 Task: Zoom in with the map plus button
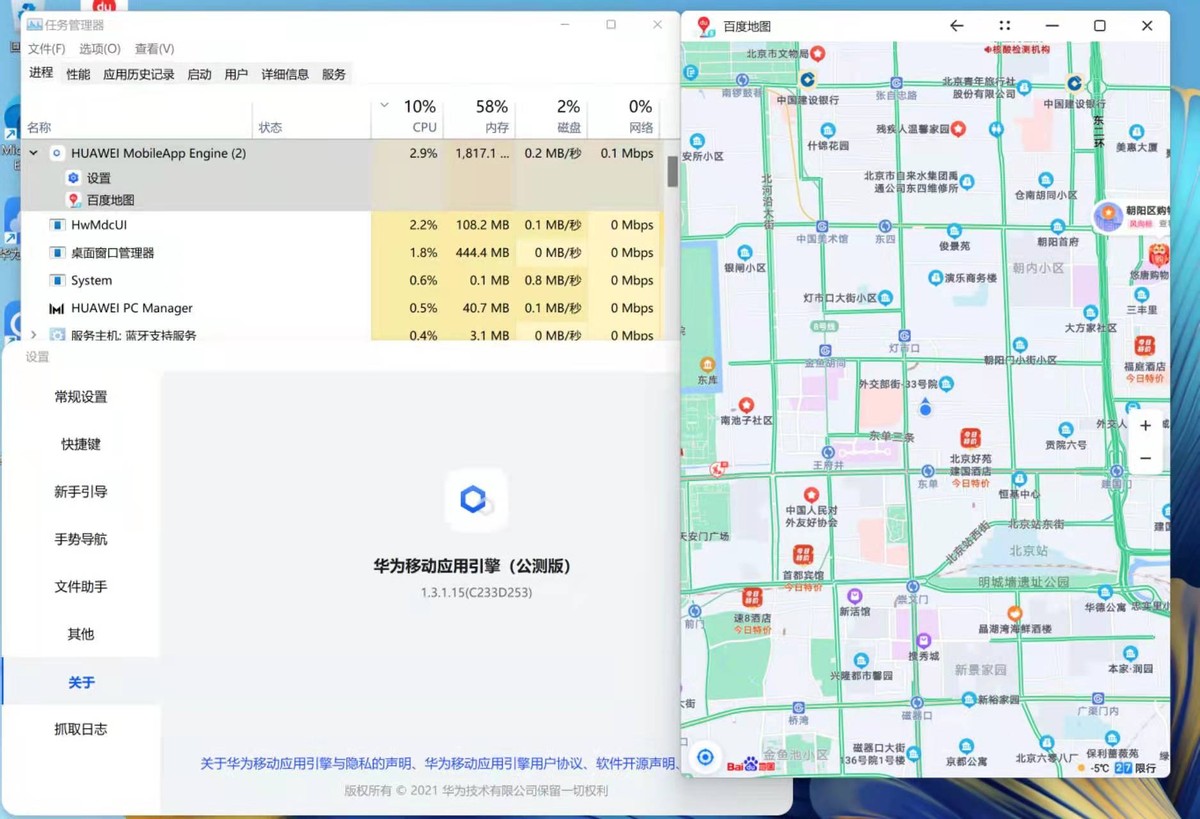[x=1145, y=425]
